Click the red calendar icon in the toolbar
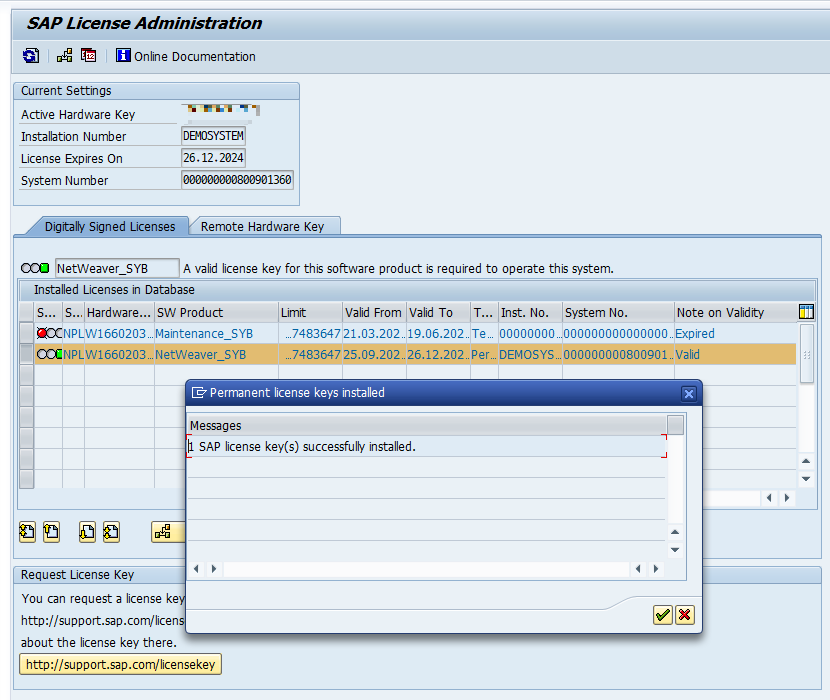The image size is (830, 700). coord(88,56)
